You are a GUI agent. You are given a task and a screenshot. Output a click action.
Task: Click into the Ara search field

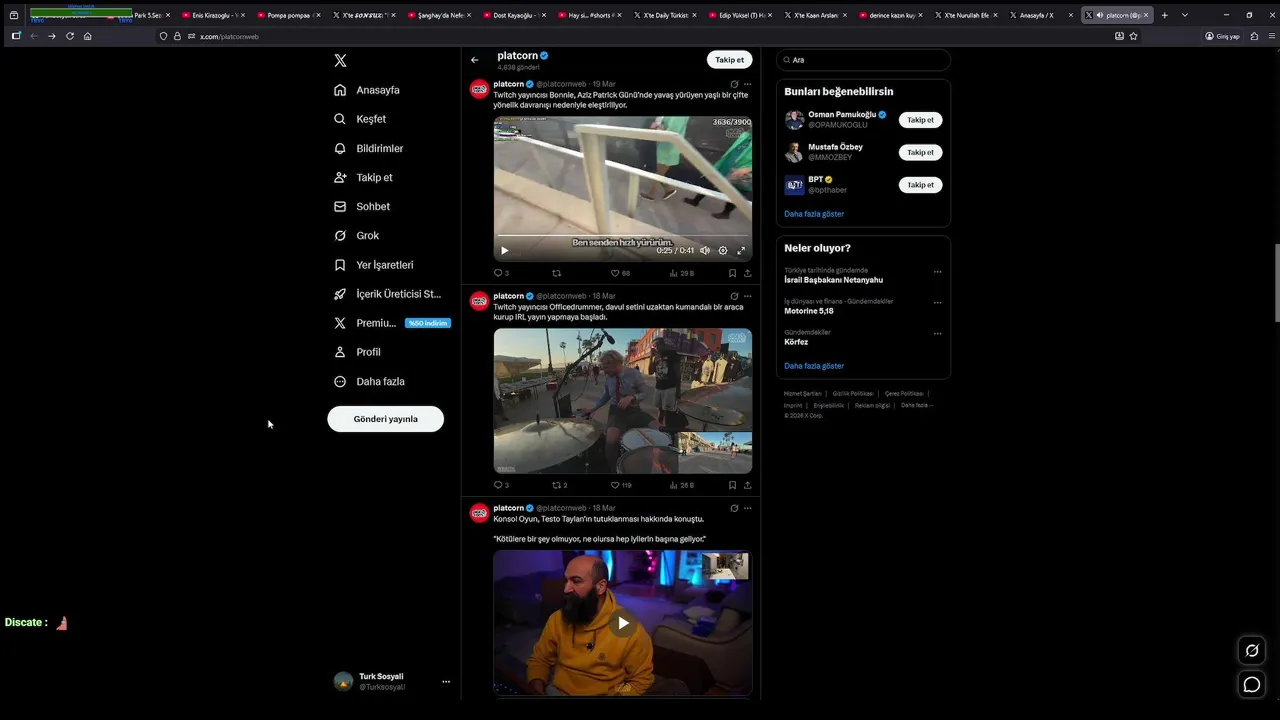click(x=863, y=60)
